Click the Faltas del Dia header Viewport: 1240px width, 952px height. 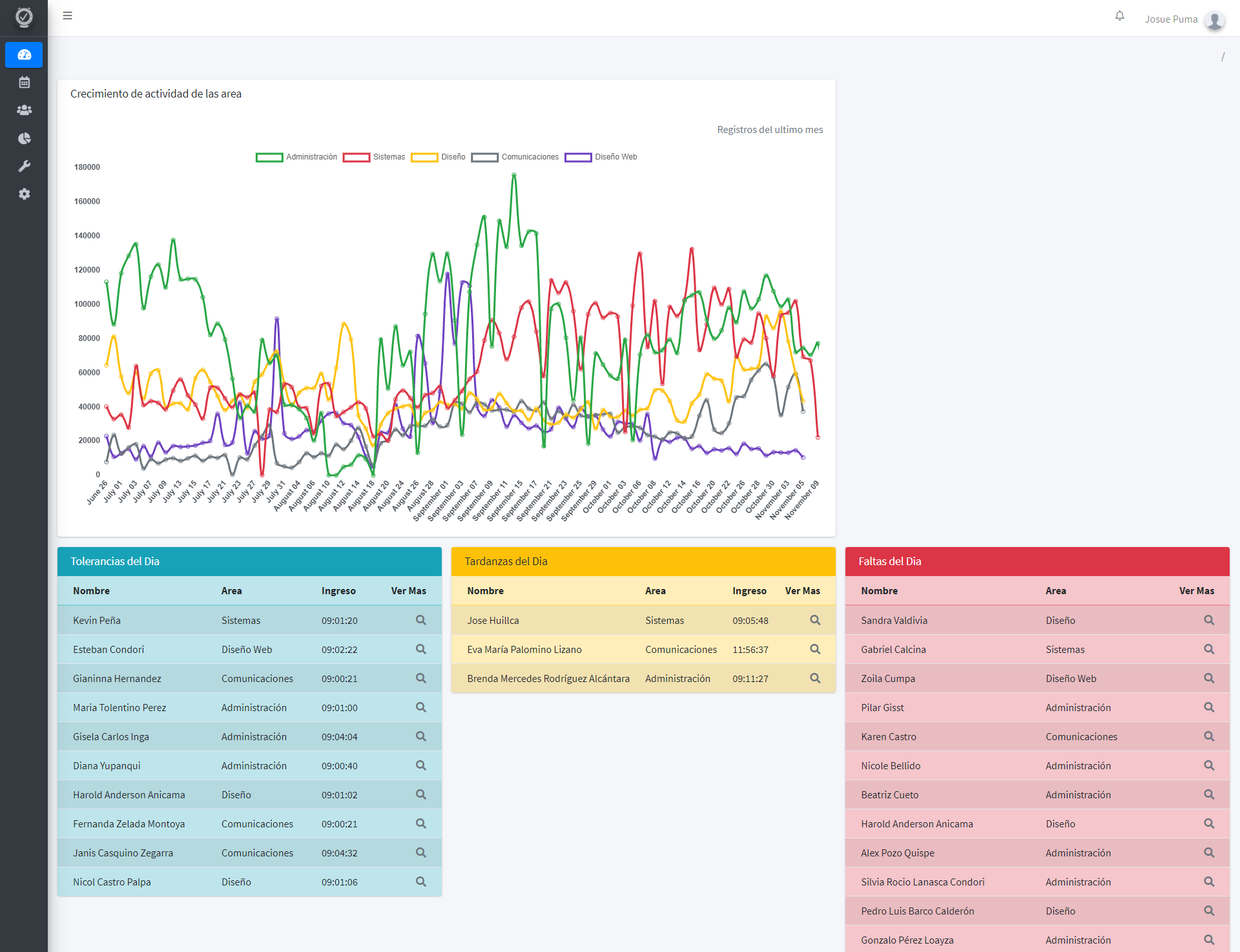coord(1037,561)
